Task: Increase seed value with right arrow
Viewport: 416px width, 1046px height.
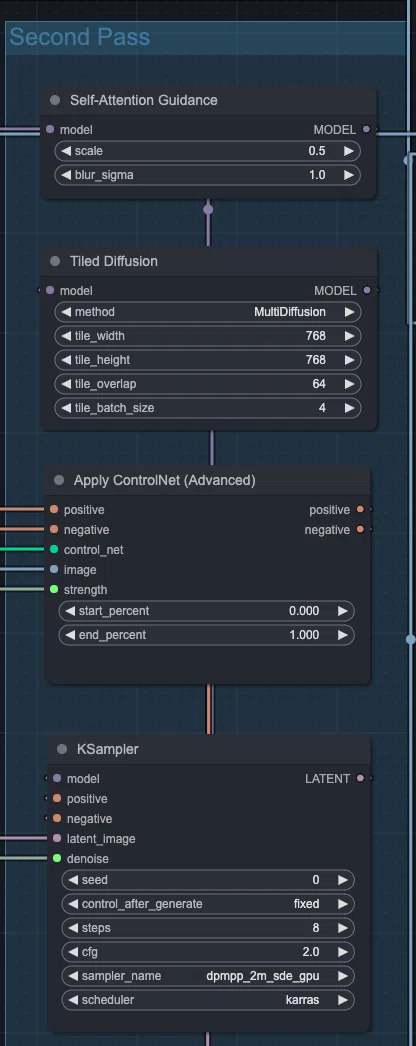Action: pos(343,881)
